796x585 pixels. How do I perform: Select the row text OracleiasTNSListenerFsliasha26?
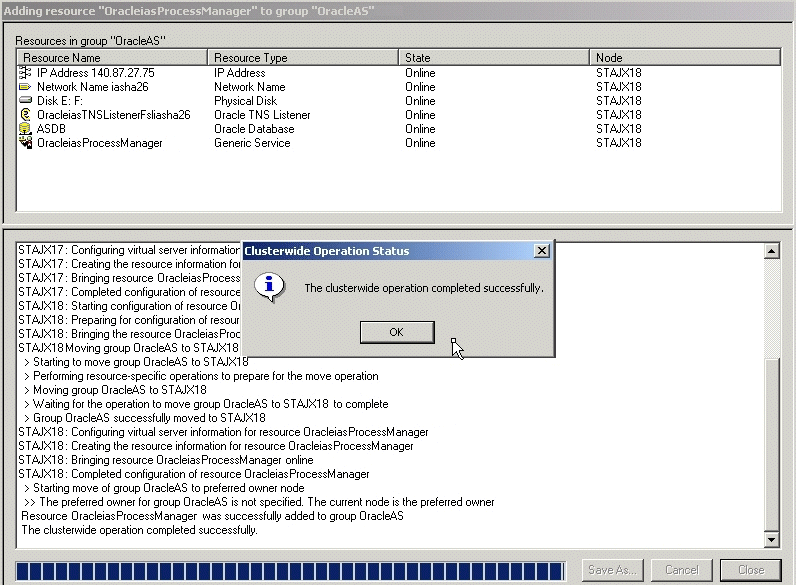114,115
